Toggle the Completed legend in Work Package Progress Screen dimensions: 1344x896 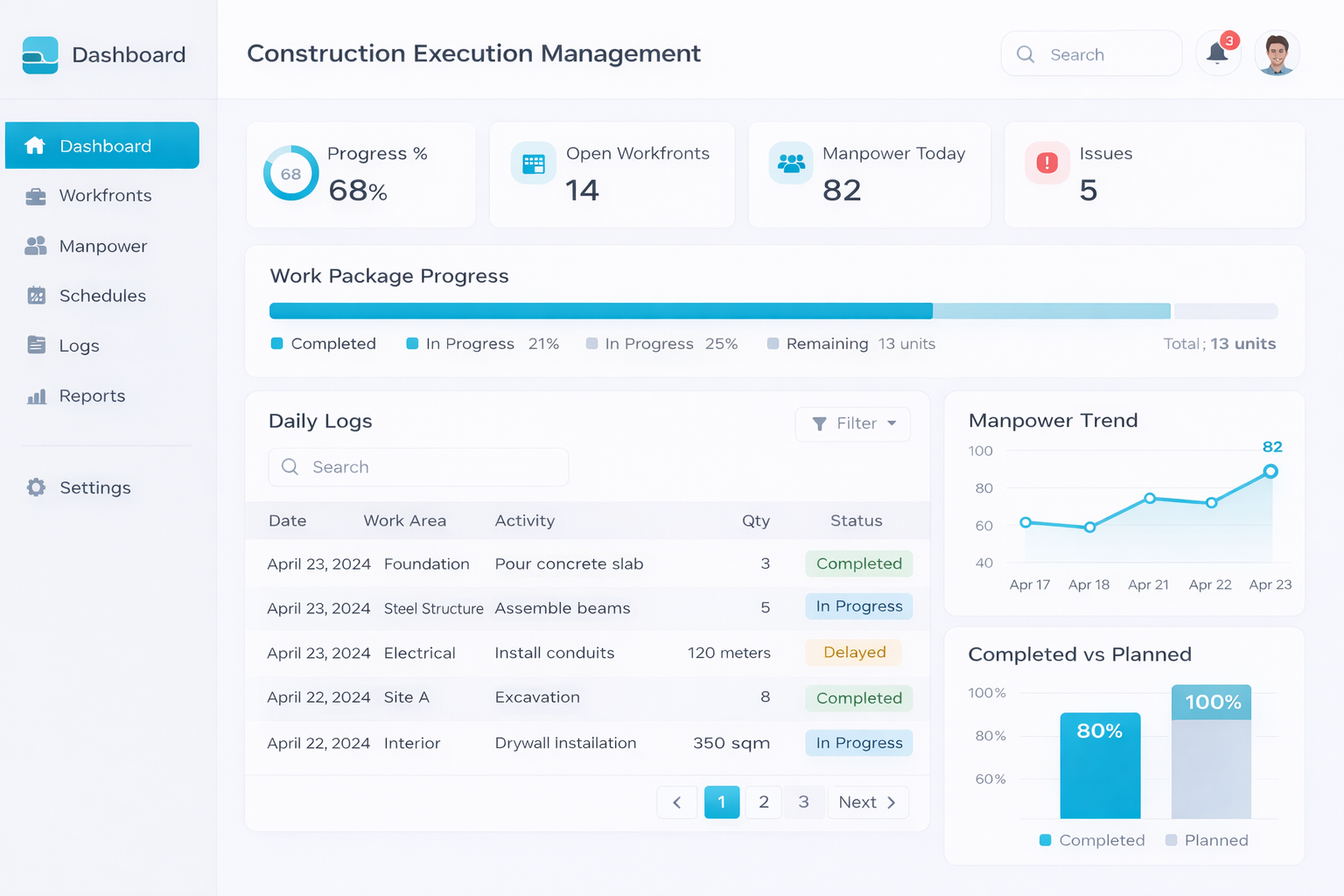point(322,343)
